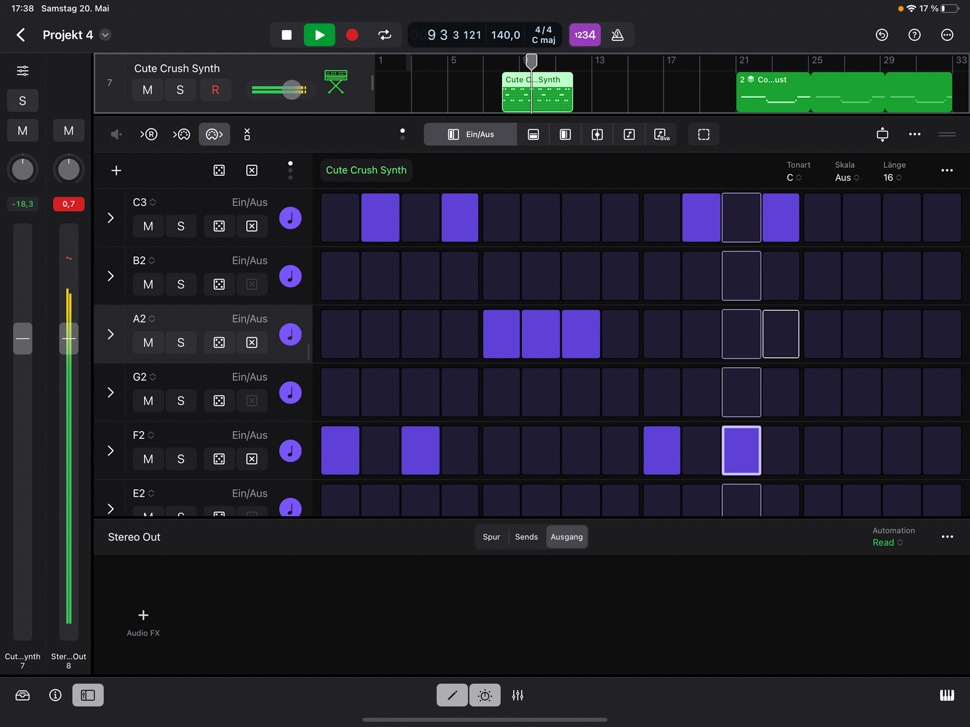Open the help question mark icon

click(x=914, y=35)
